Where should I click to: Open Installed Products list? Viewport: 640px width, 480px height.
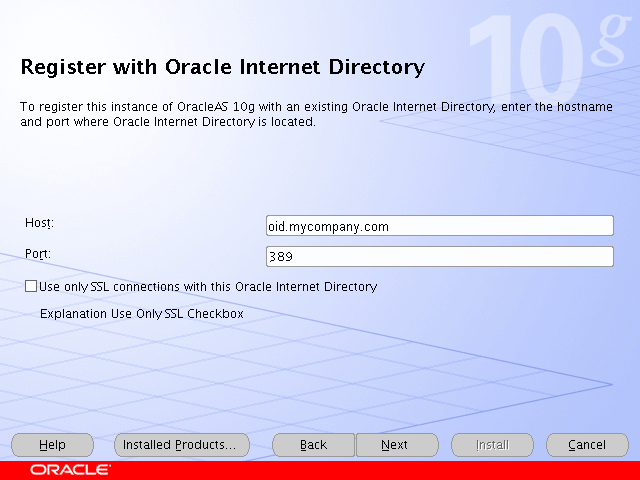point(182,445)
